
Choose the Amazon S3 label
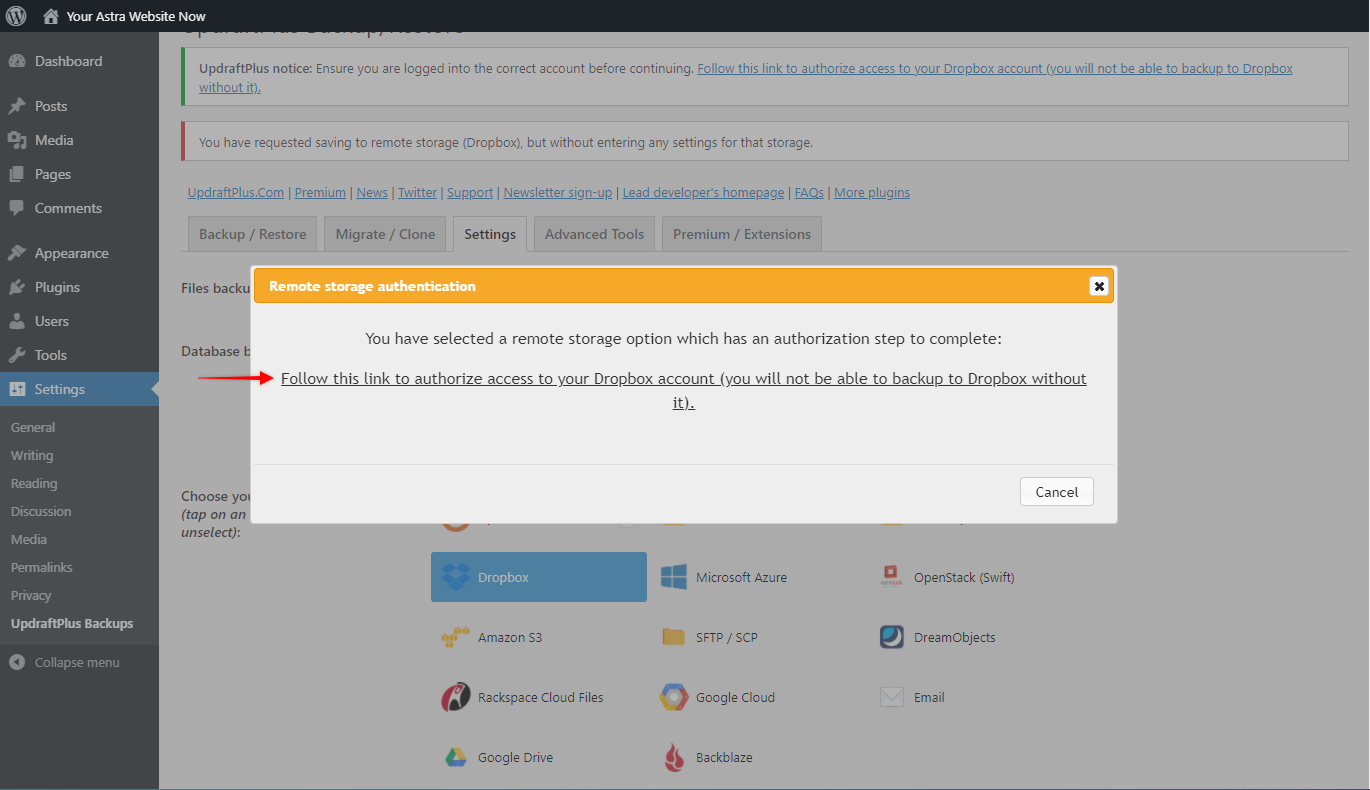click(510, 637)
